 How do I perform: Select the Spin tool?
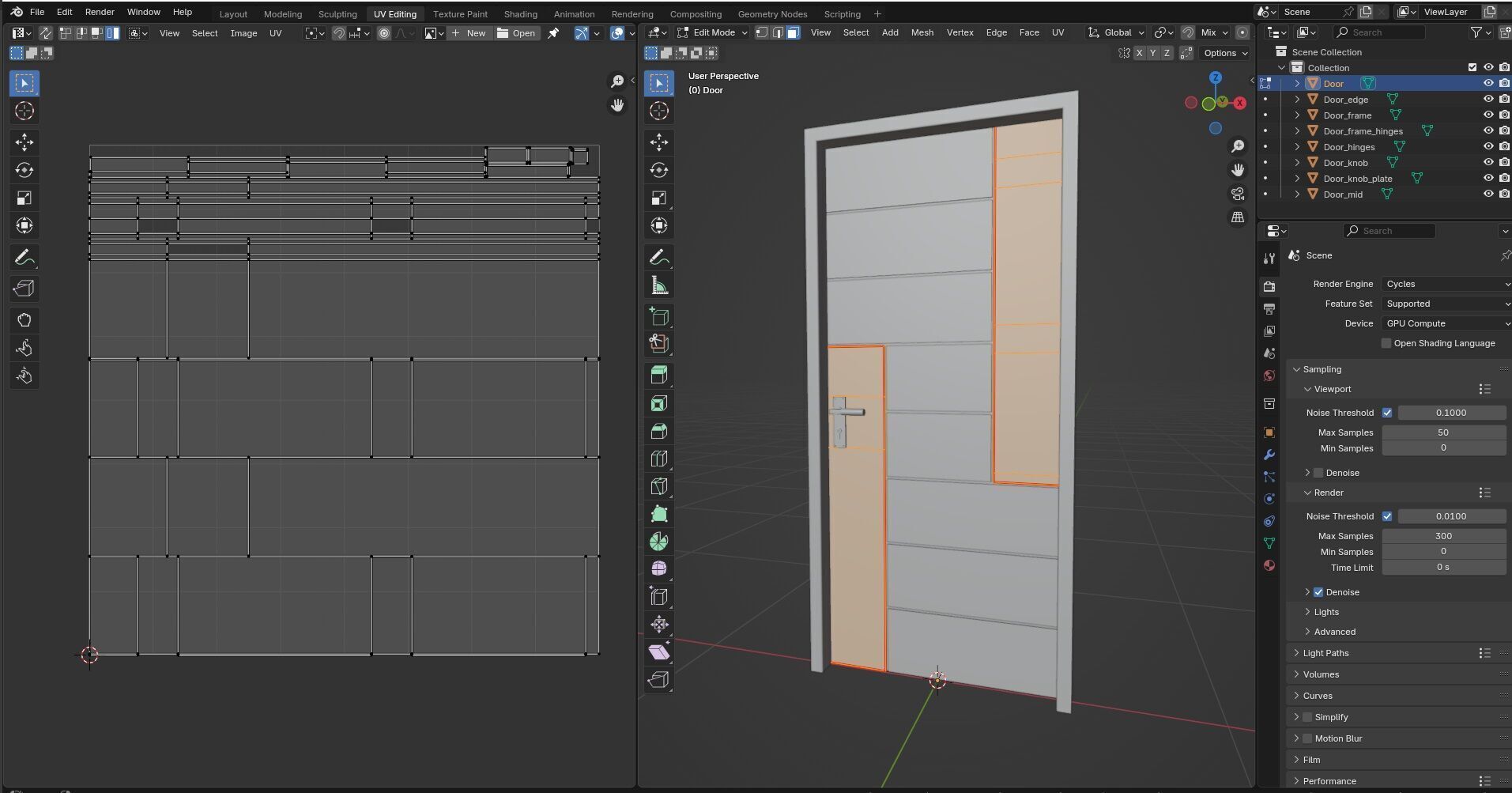[x=659, y=542]
